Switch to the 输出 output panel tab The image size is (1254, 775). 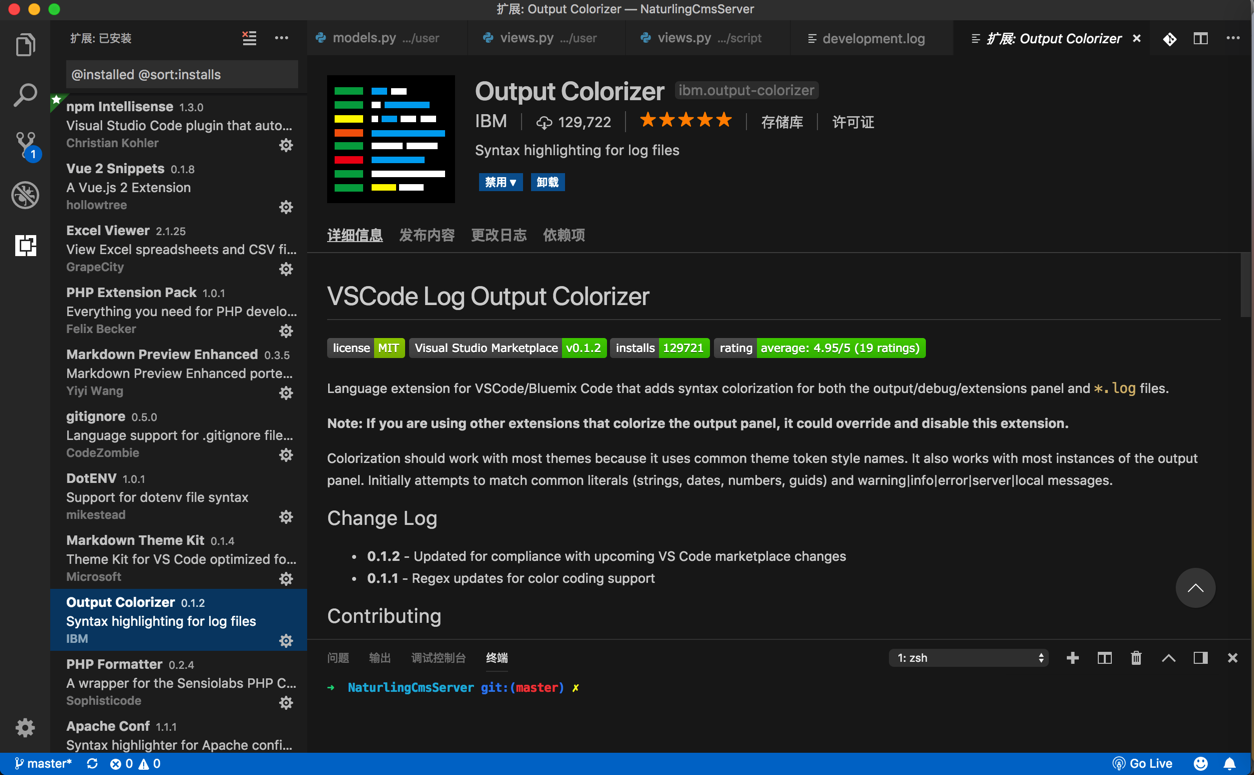pos(380,658)
